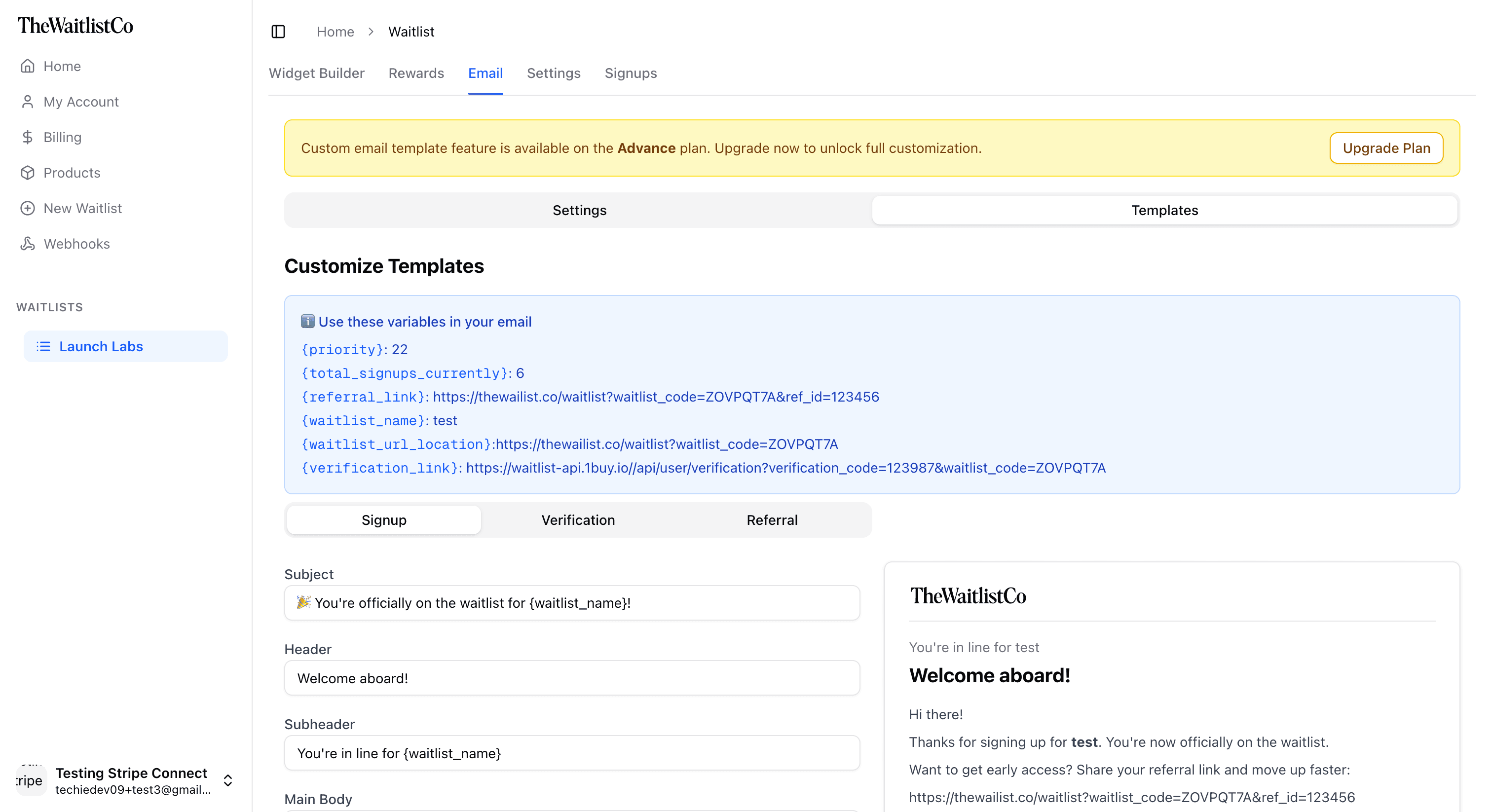The height and width of the screenshot is (812, 1492).
Task: Collapse the sidebar using the panel icon
Action: (279, 31)
